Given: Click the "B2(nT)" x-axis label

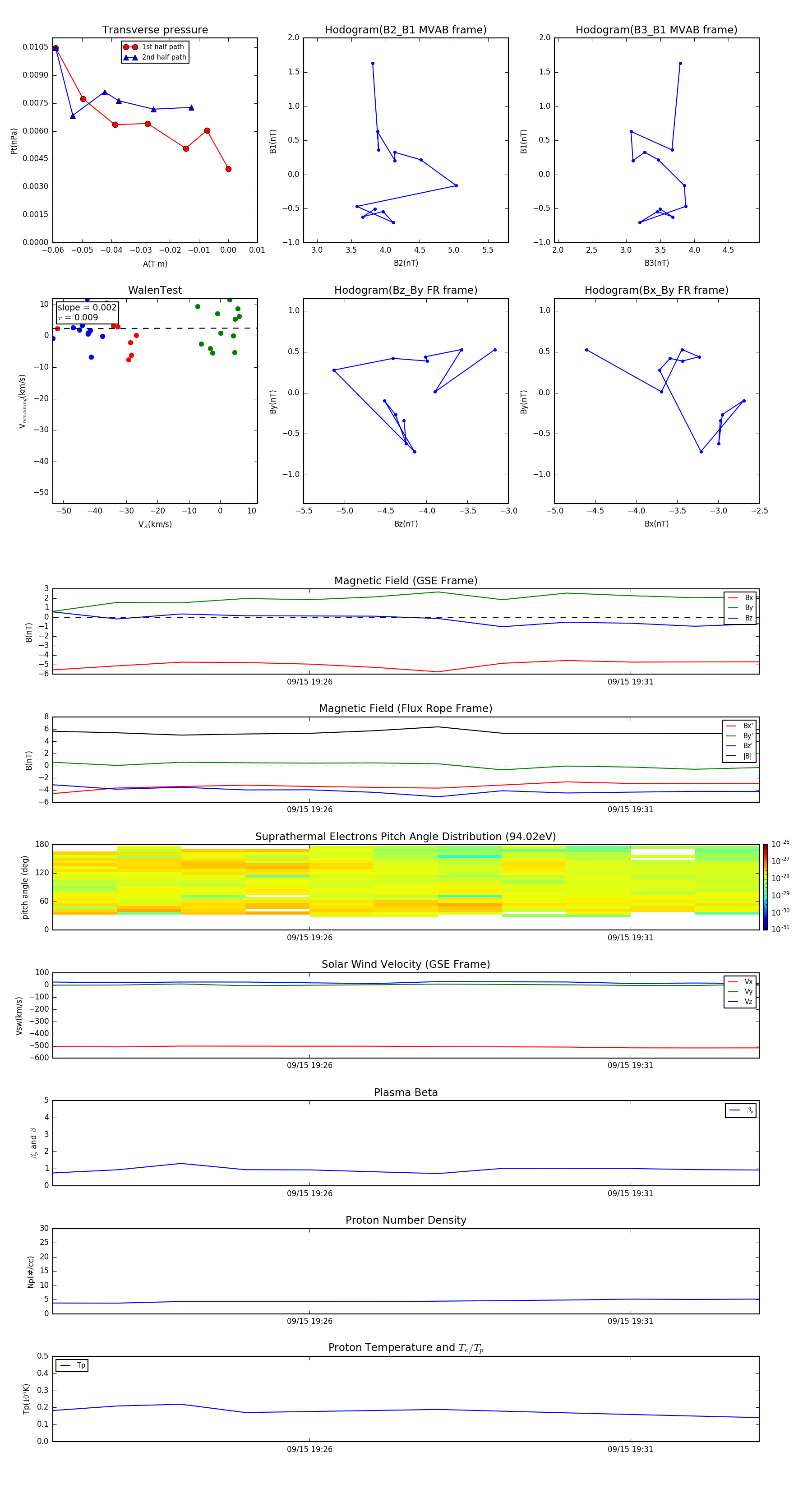Looking at the screenshot, I should tap(406, 263).
